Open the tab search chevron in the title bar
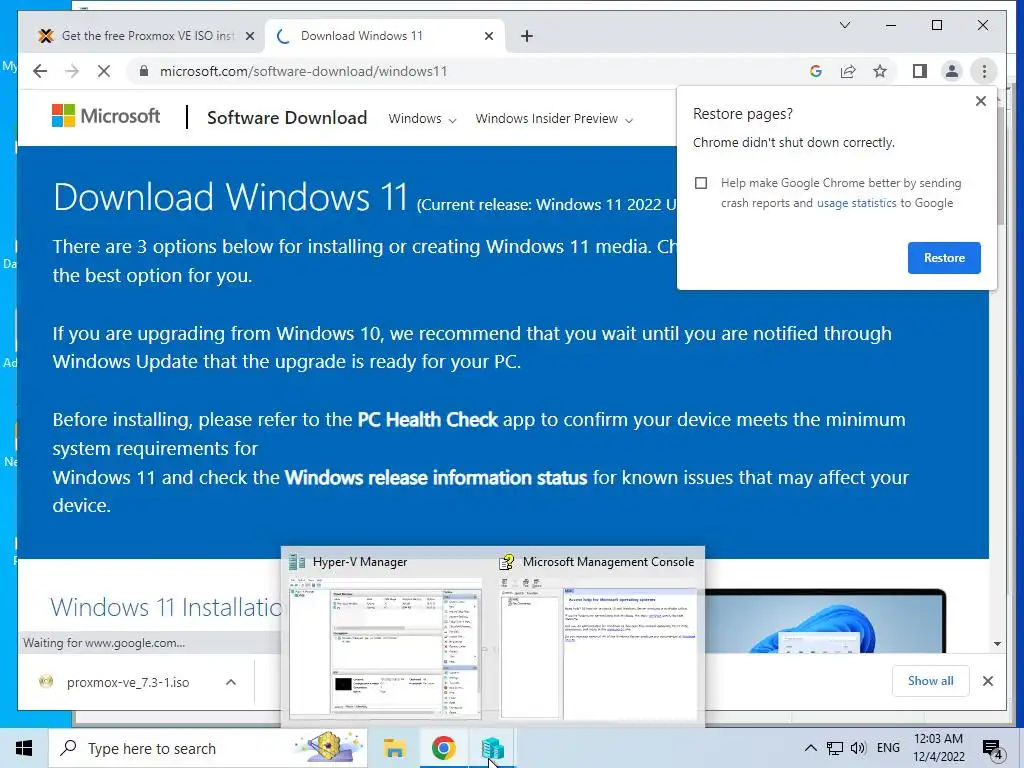Screen dimensions: 1024x768 pyautogui.click(x=844, y=25)
